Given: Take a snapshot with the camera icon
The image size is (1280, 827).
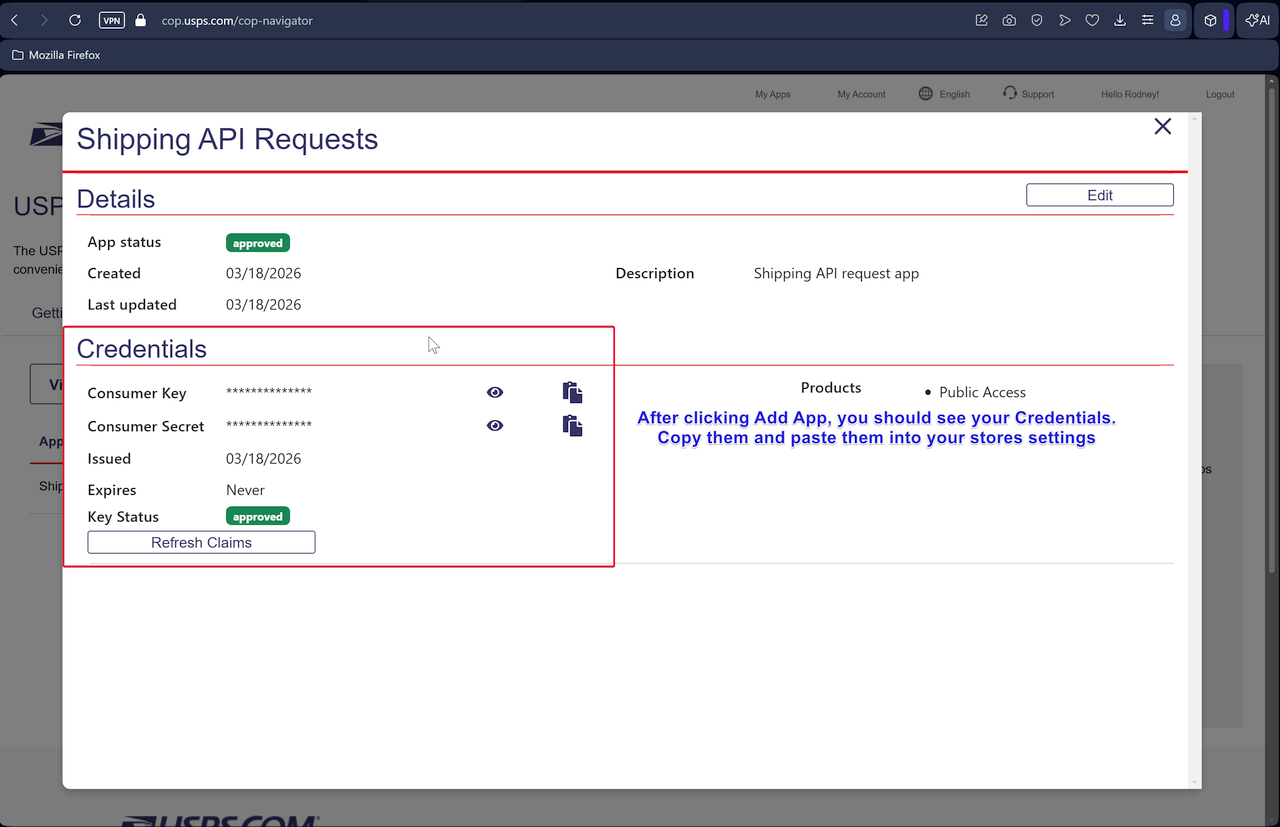Looking at the screenshot, I should pyautogui.click(x=1010, y=20).
